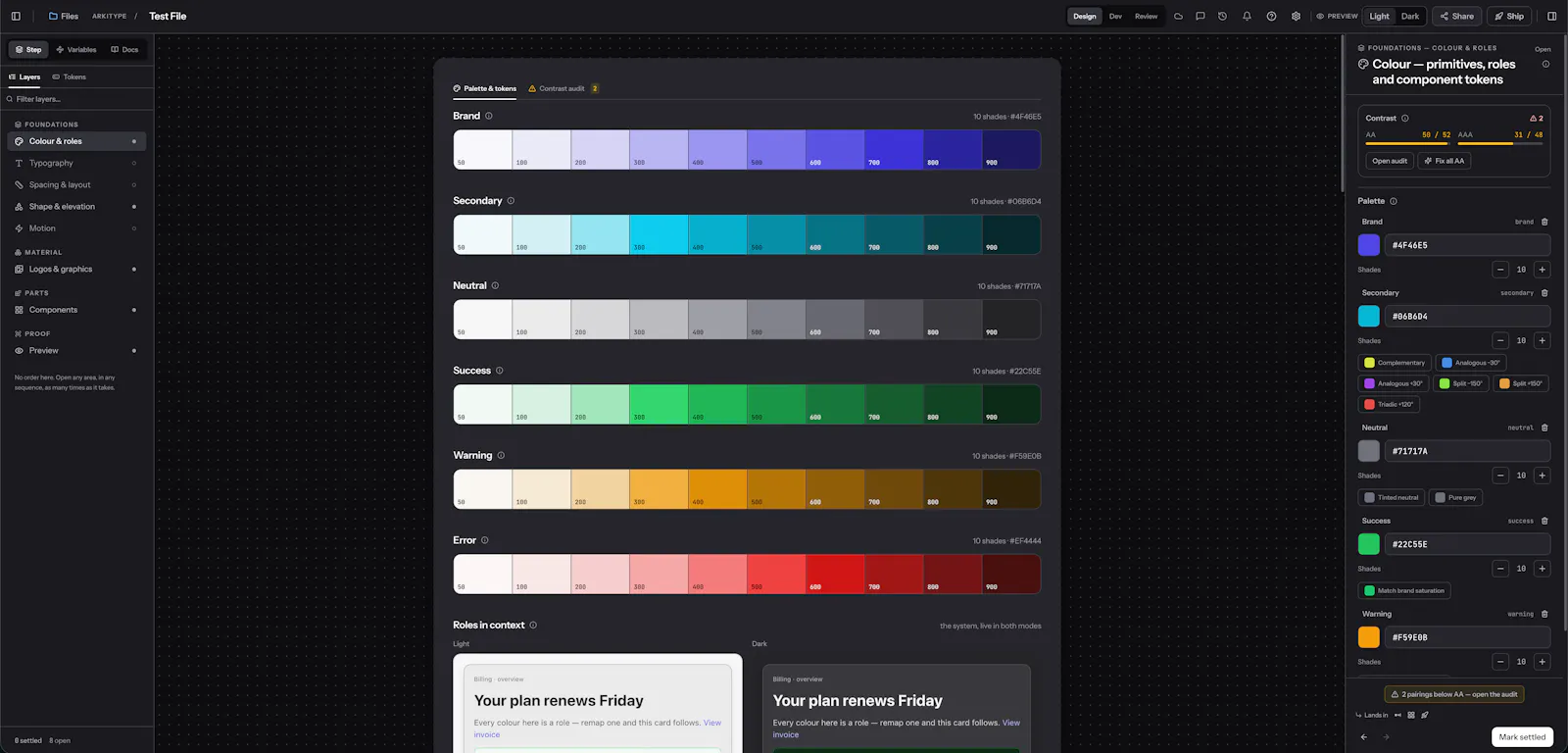Click the Ship button
Viewport: 1568px width, 753px height.
click(1509, 16)
